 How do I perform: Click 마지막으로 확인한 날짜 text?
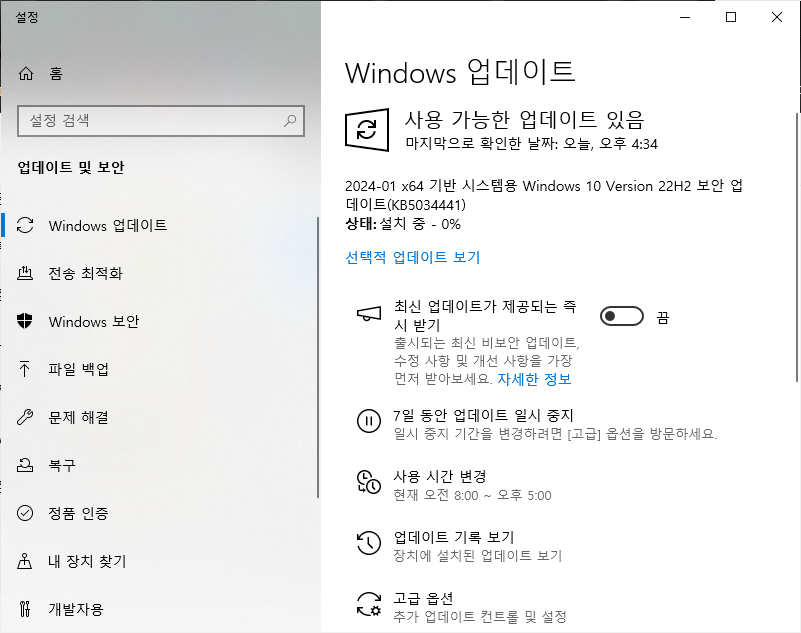click(x=531, y=144)
